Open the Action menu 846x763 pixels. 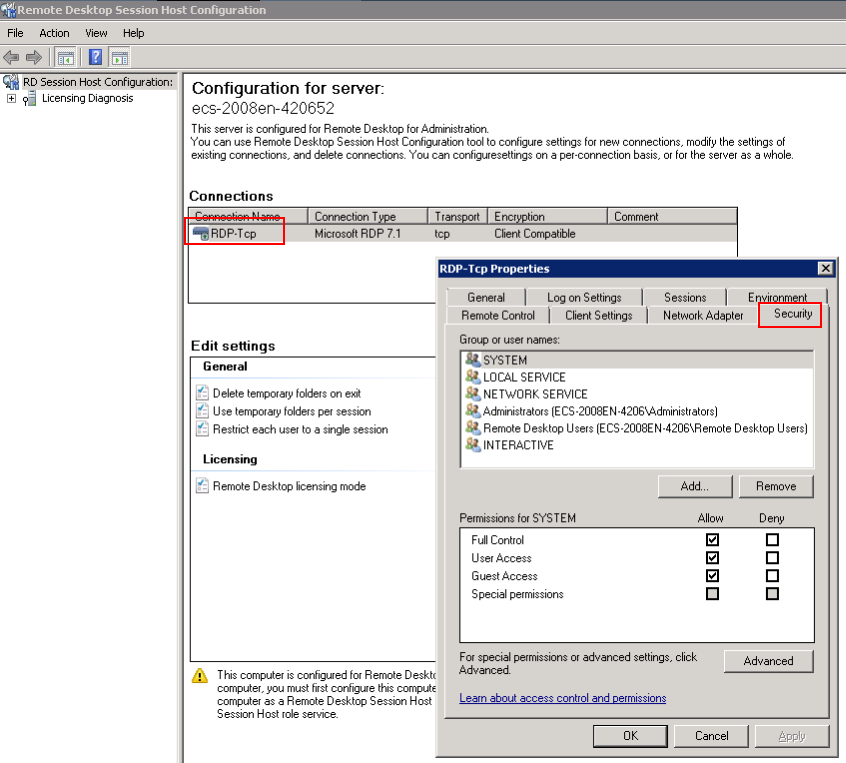(x=54, y=33)
